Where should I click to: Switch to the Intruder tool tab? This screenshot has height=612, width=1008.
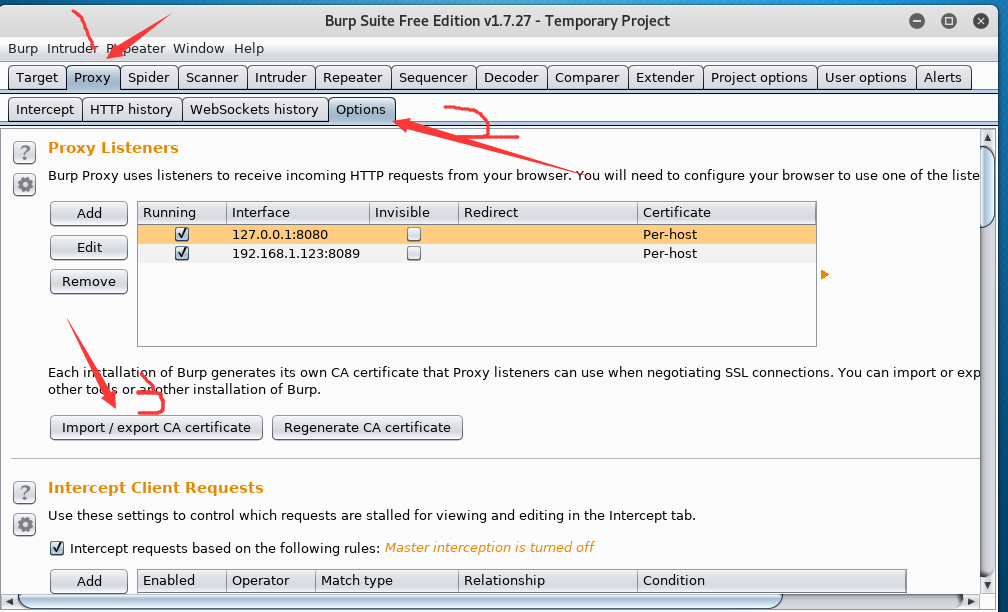tap(280, 78)
